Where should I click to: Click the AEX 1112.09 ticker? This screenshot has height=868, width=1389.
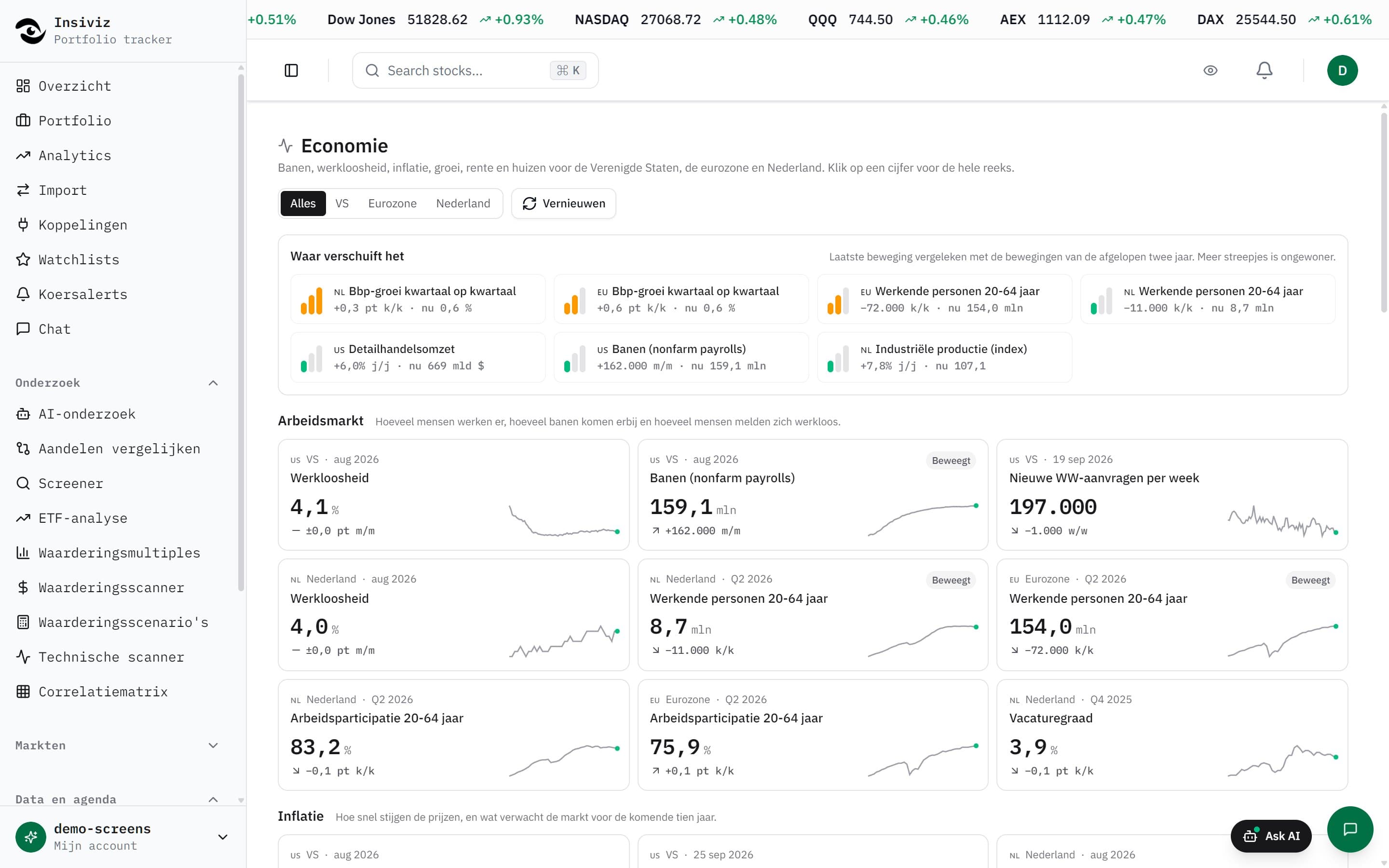tap(1082, 19)
